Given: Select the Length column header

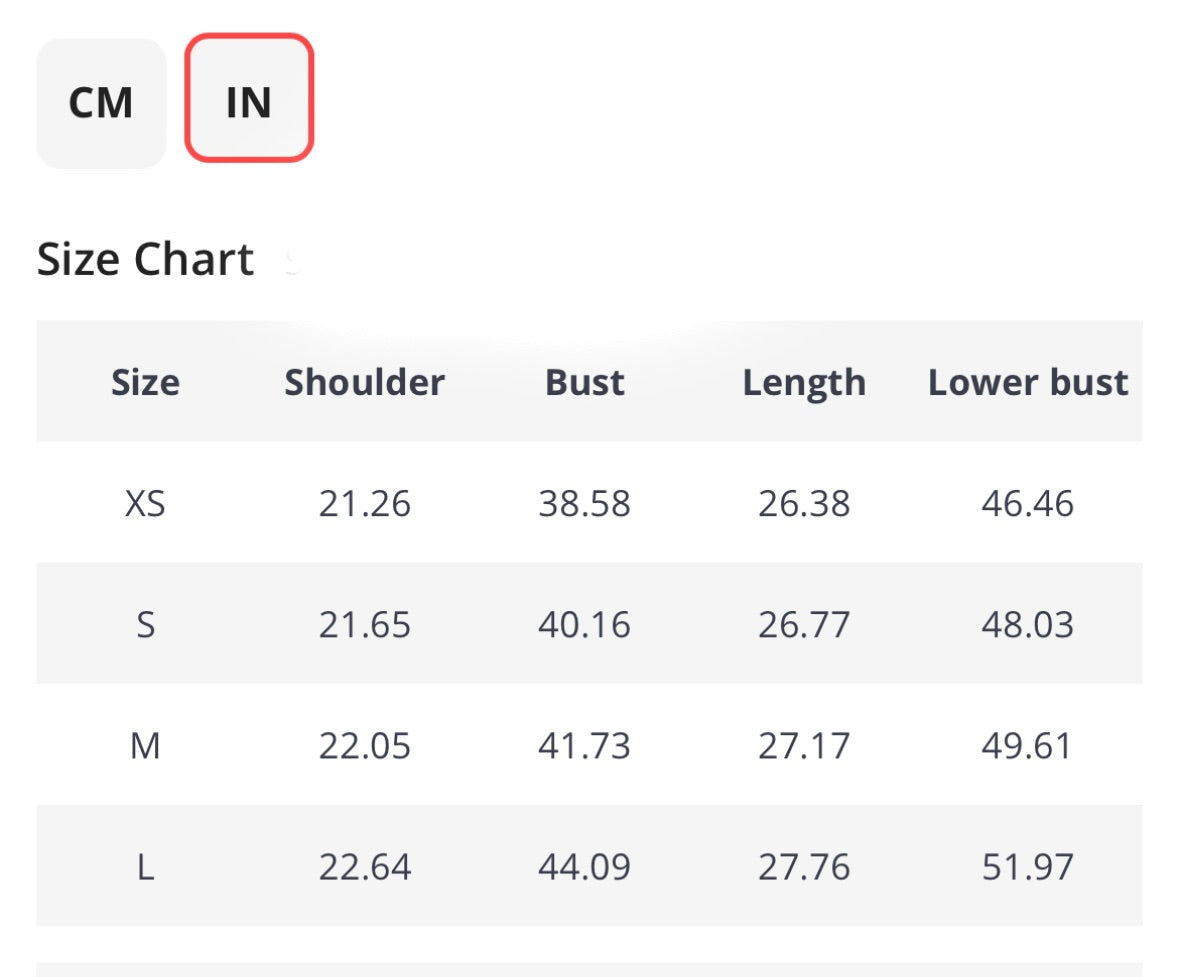Looking at the screenshot, I should tap(804, 382).
